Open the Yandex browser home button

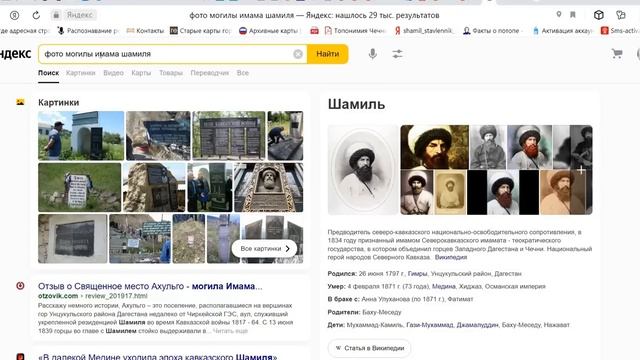tap(14, 15)
